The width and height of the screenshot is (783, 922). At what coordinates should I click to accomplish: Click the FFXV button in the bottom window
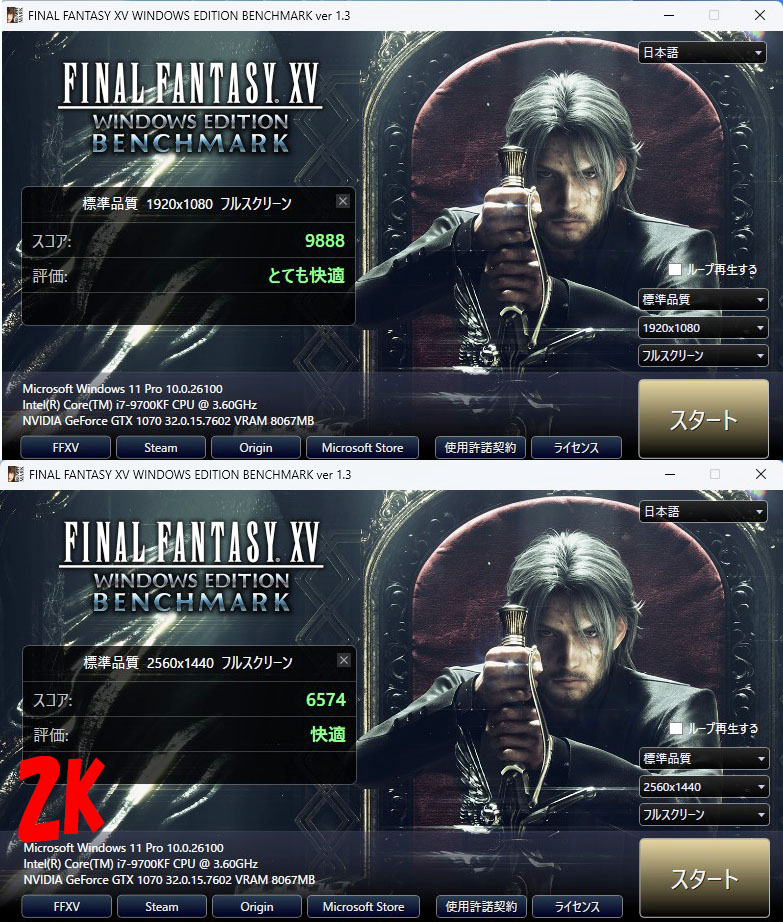pyautogui.click(x=66, y=907)
